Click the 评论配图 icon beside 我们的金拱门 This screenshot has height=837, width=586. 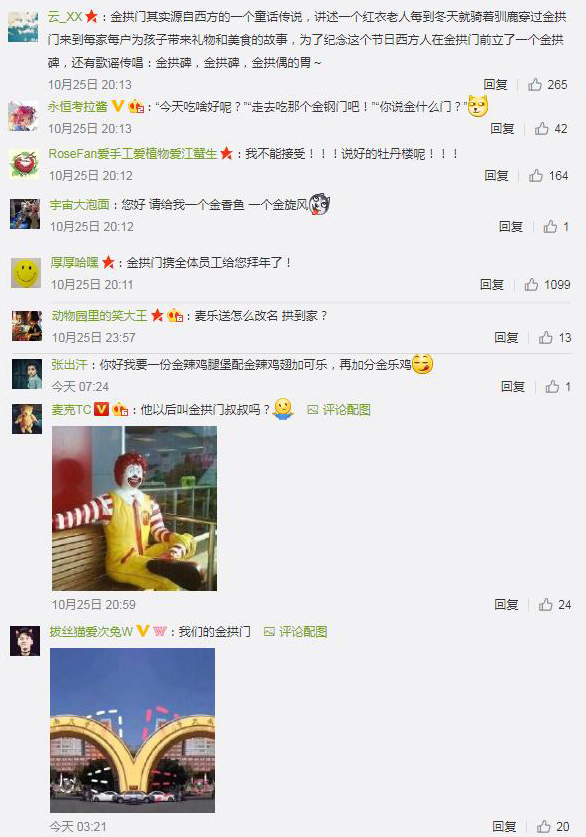coord(270,631)
